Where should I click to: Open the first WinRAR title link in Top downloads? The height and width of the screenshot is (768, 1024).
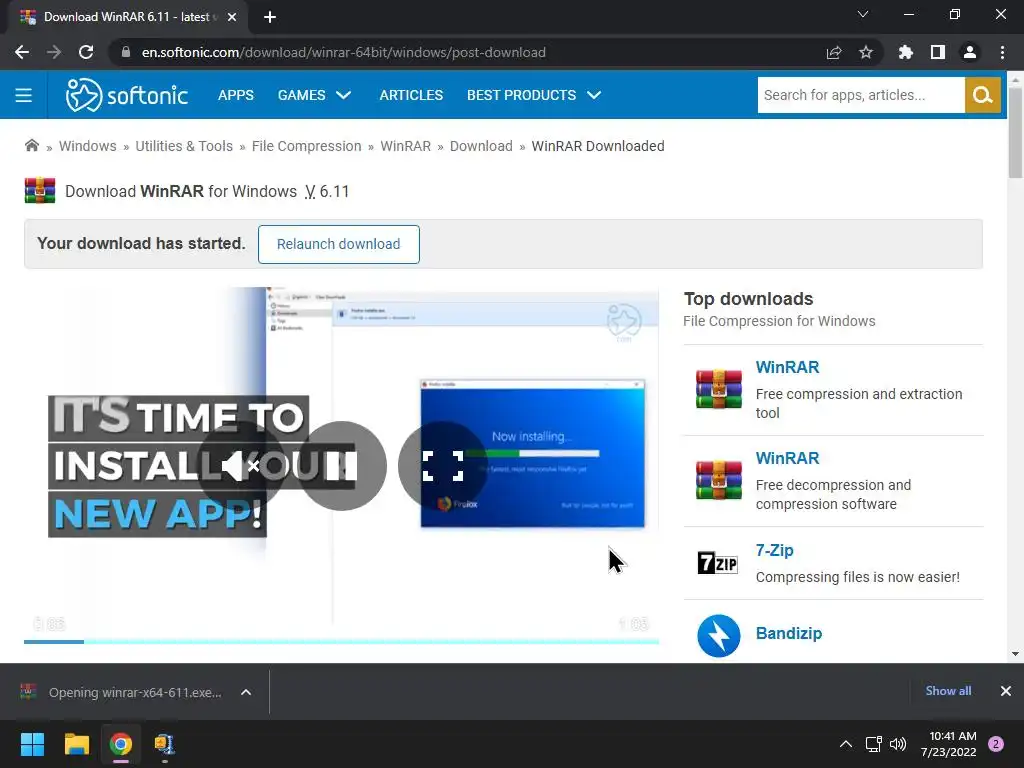pos(787,367)
